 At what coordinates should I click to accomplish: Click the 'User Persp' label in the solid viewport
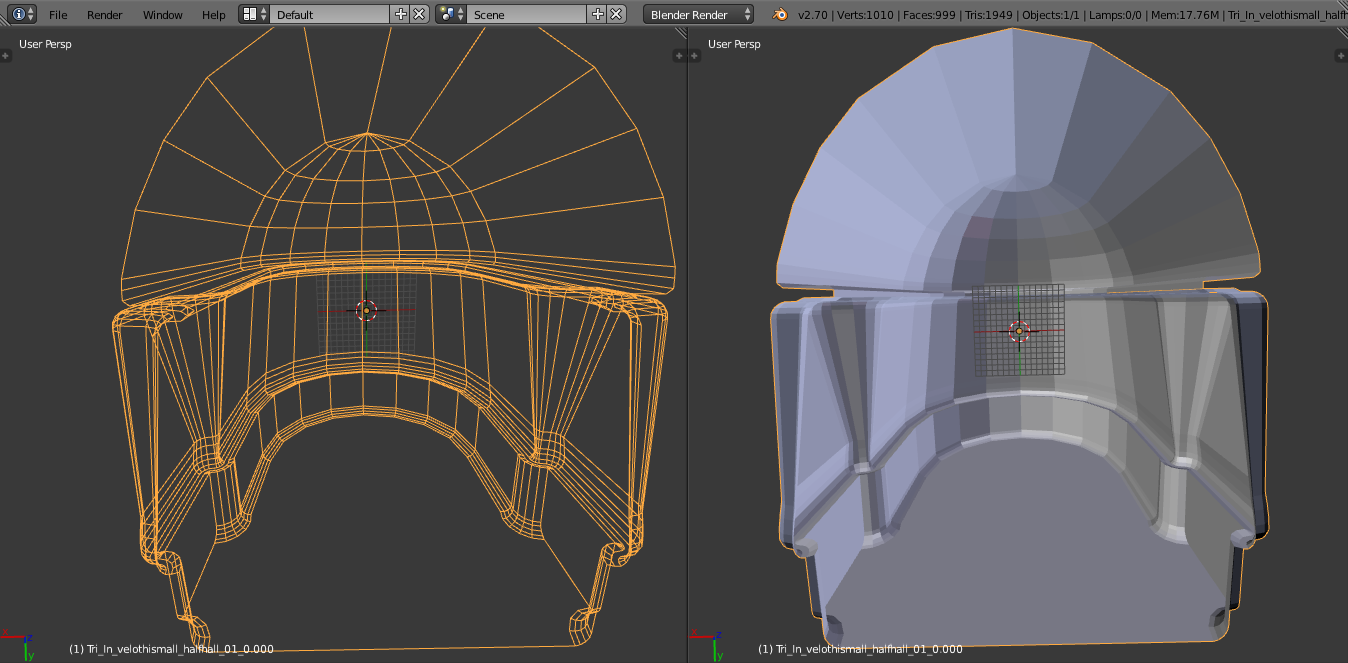(734, 44)
